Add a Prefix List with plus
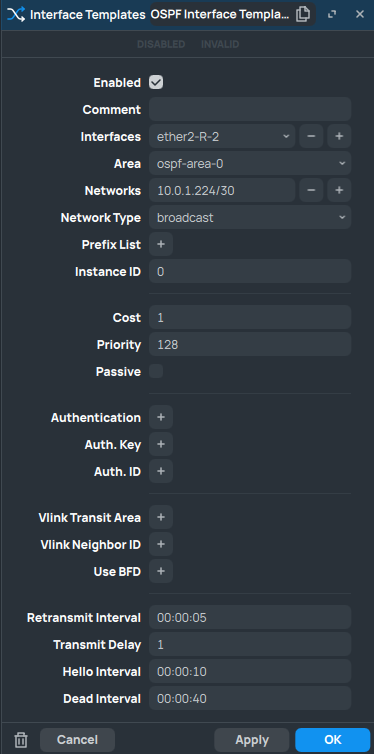The image size is (374, 754). coord(161,244)
